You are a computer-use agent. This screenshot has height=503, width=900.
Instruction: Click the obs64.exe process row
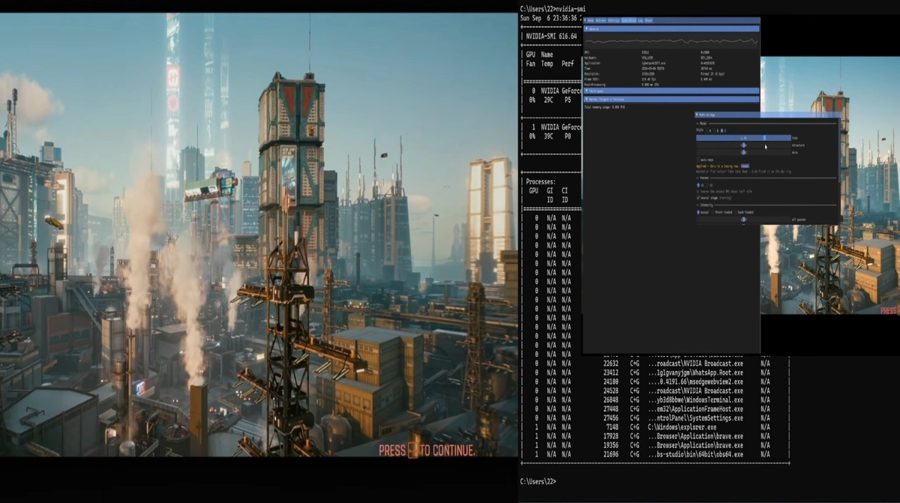[x=654, y=455]
